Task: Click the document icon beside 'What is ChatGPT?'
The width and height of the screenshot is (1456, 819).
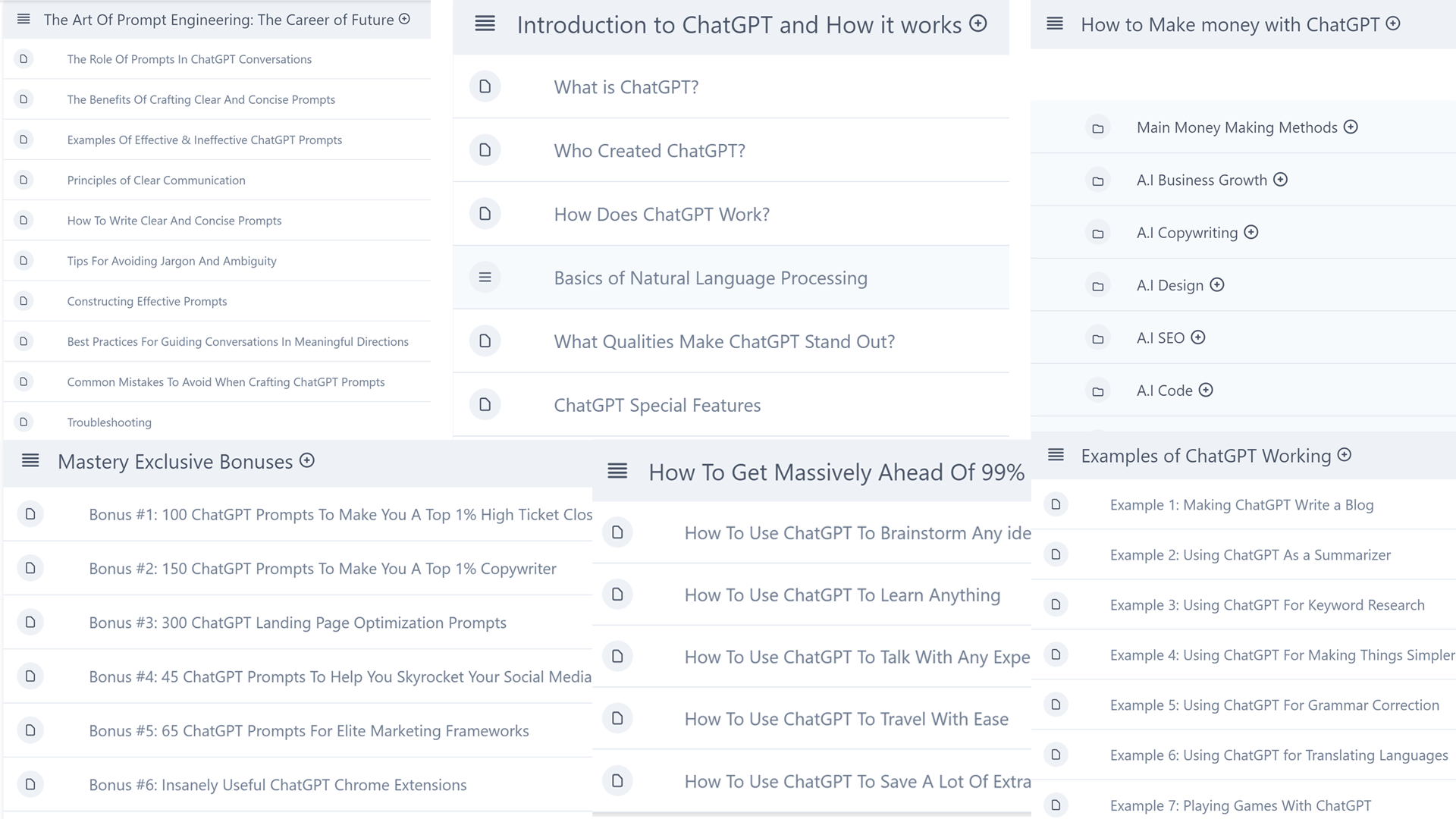Action: pos(485,86)
